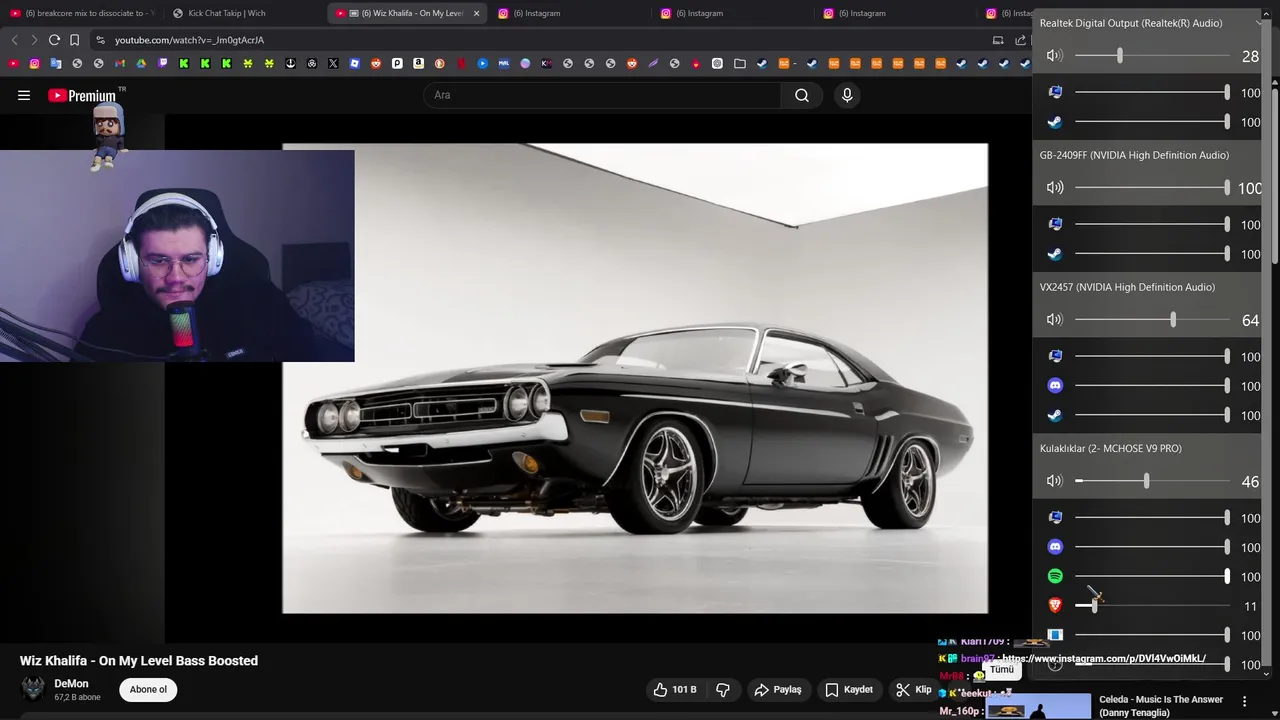The image size is (1280, 720).
Task: Click Discord icon under Kulaklıklar device
Action: pyautogui.click(x=1055, y=547)
